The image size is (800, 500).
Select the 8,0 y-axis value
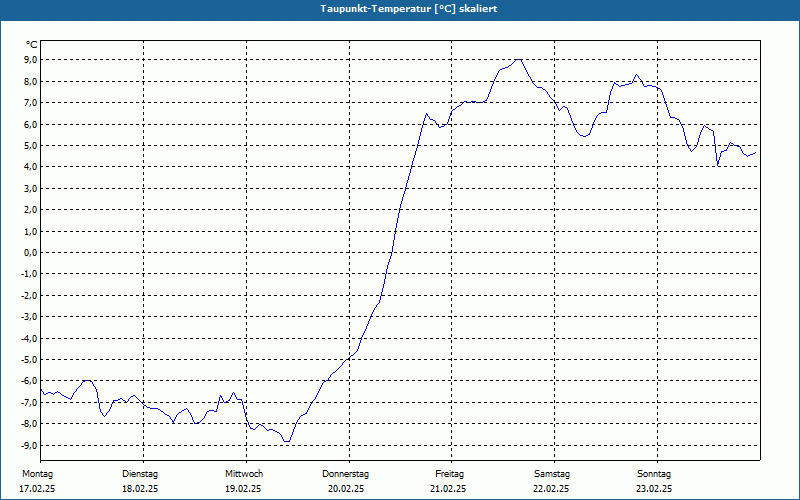(x=30, y=81)
